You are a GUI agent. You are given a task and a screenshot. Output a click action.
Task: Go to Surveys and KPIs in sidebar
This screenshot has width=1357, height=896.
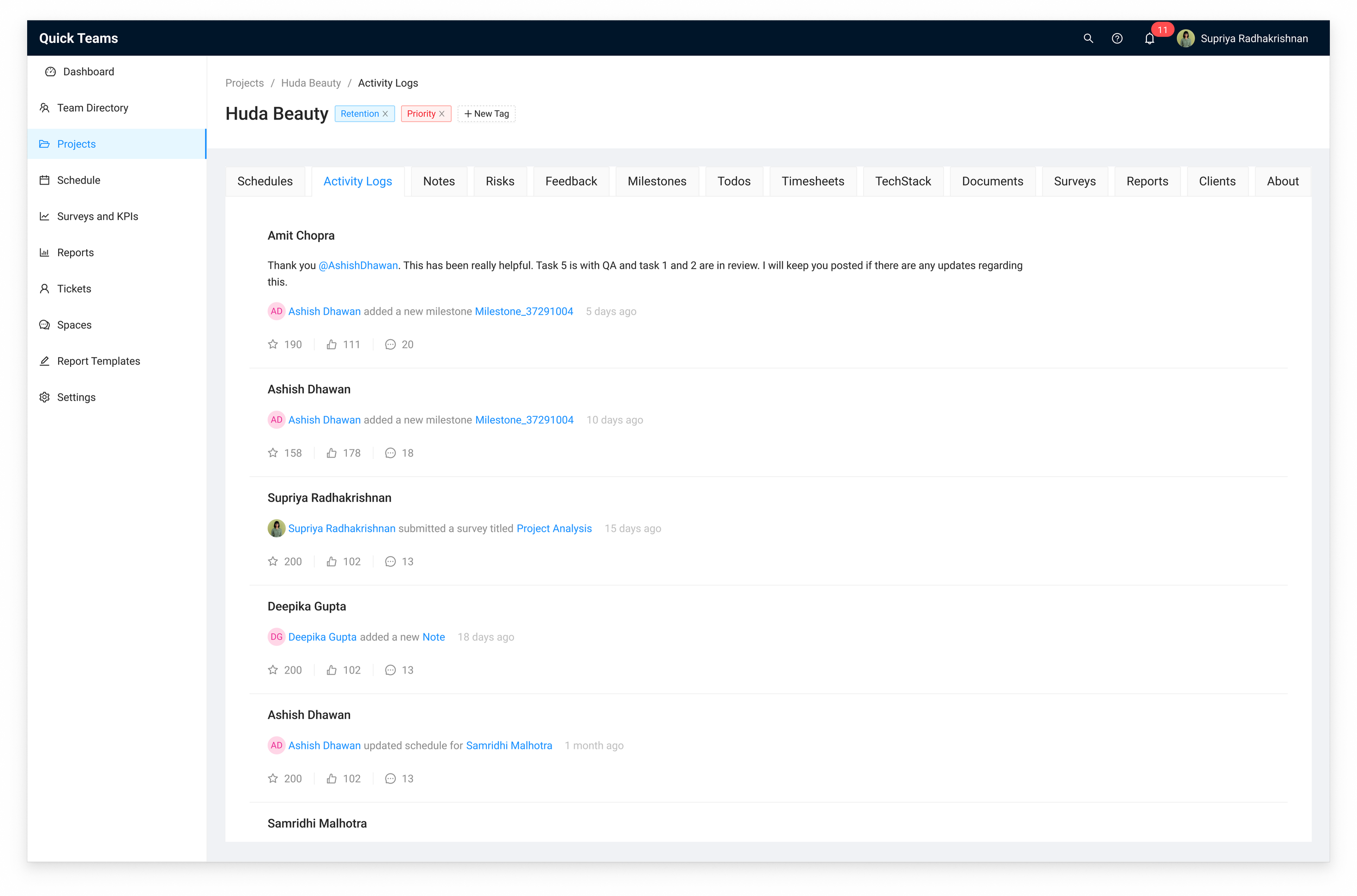point(98,217)
